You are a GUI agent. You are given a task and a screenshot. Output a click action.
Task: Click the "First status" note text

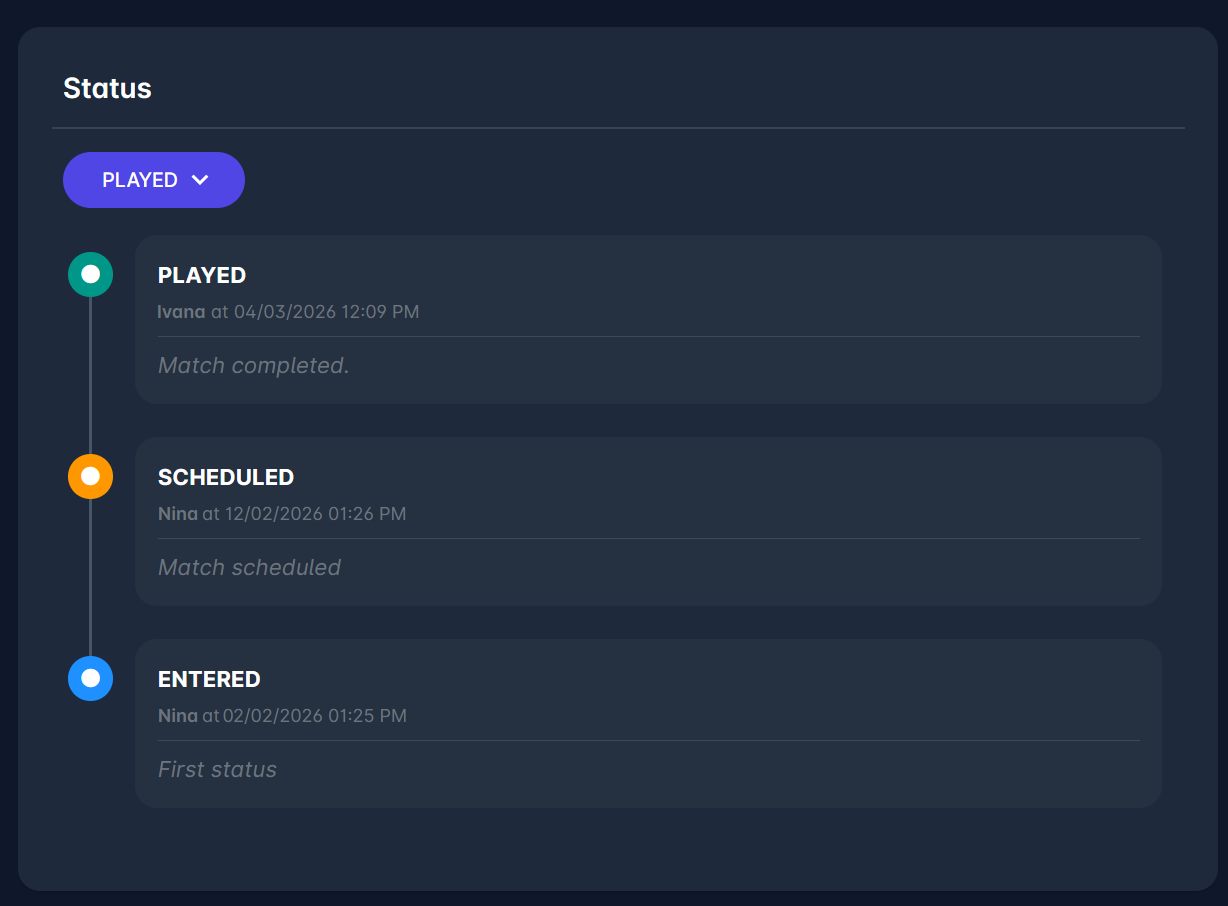pos(217,770)
